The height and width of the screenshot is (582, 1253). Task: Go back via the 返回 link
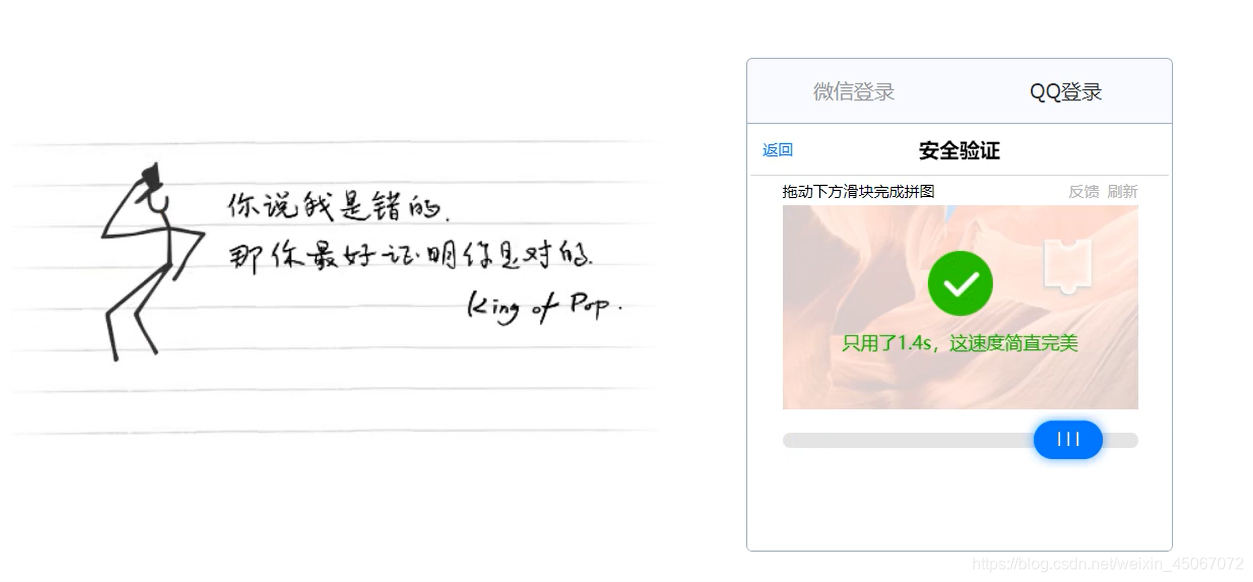point(777,150)
